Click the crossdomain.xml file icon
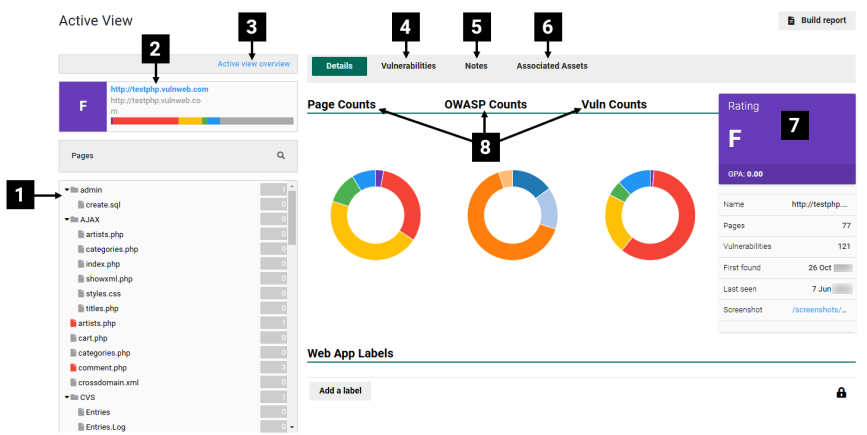 click(x=73, y=382)
